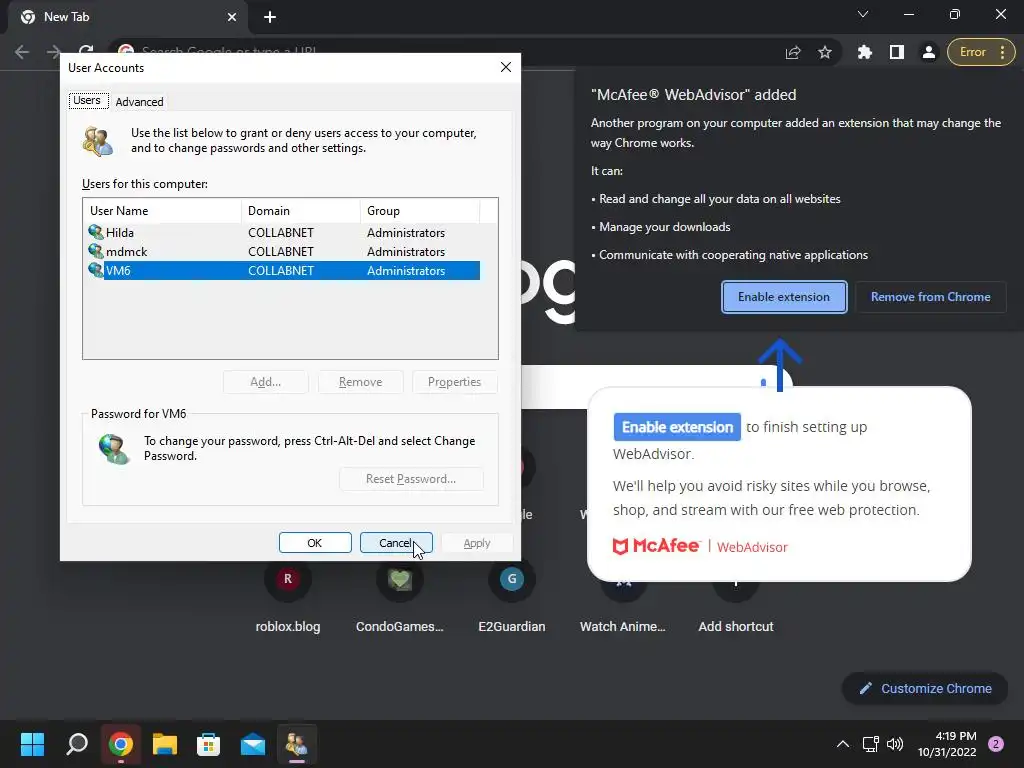
Task: Reload the page with refresh icon
Action: point(86,50)
